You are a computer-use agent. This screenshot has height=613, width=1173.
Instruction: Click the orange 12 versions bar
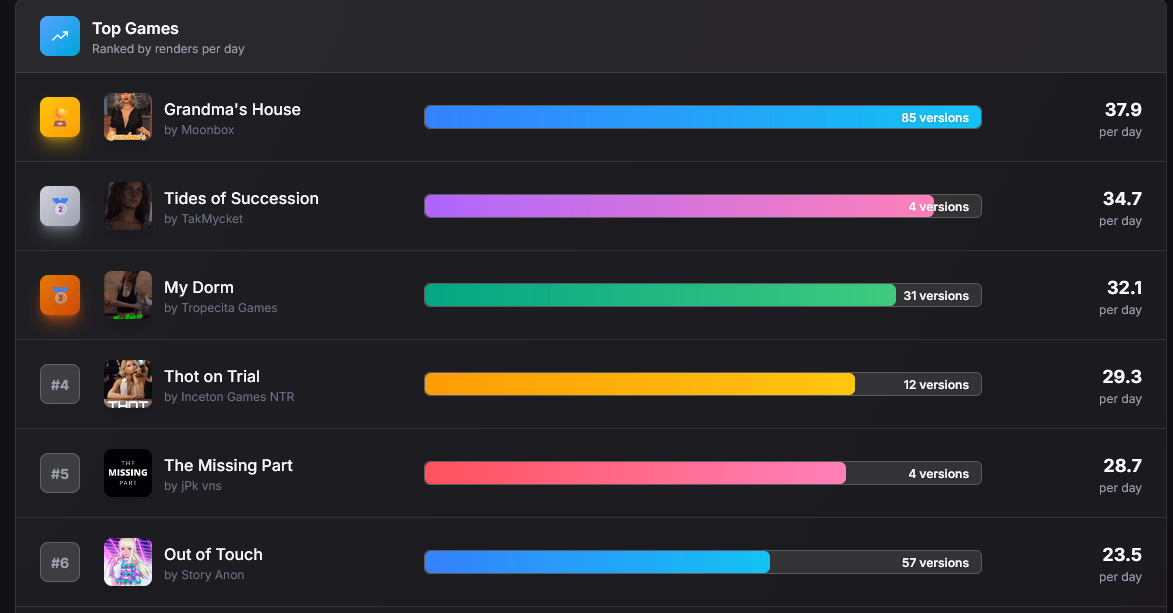click(640, 384)
